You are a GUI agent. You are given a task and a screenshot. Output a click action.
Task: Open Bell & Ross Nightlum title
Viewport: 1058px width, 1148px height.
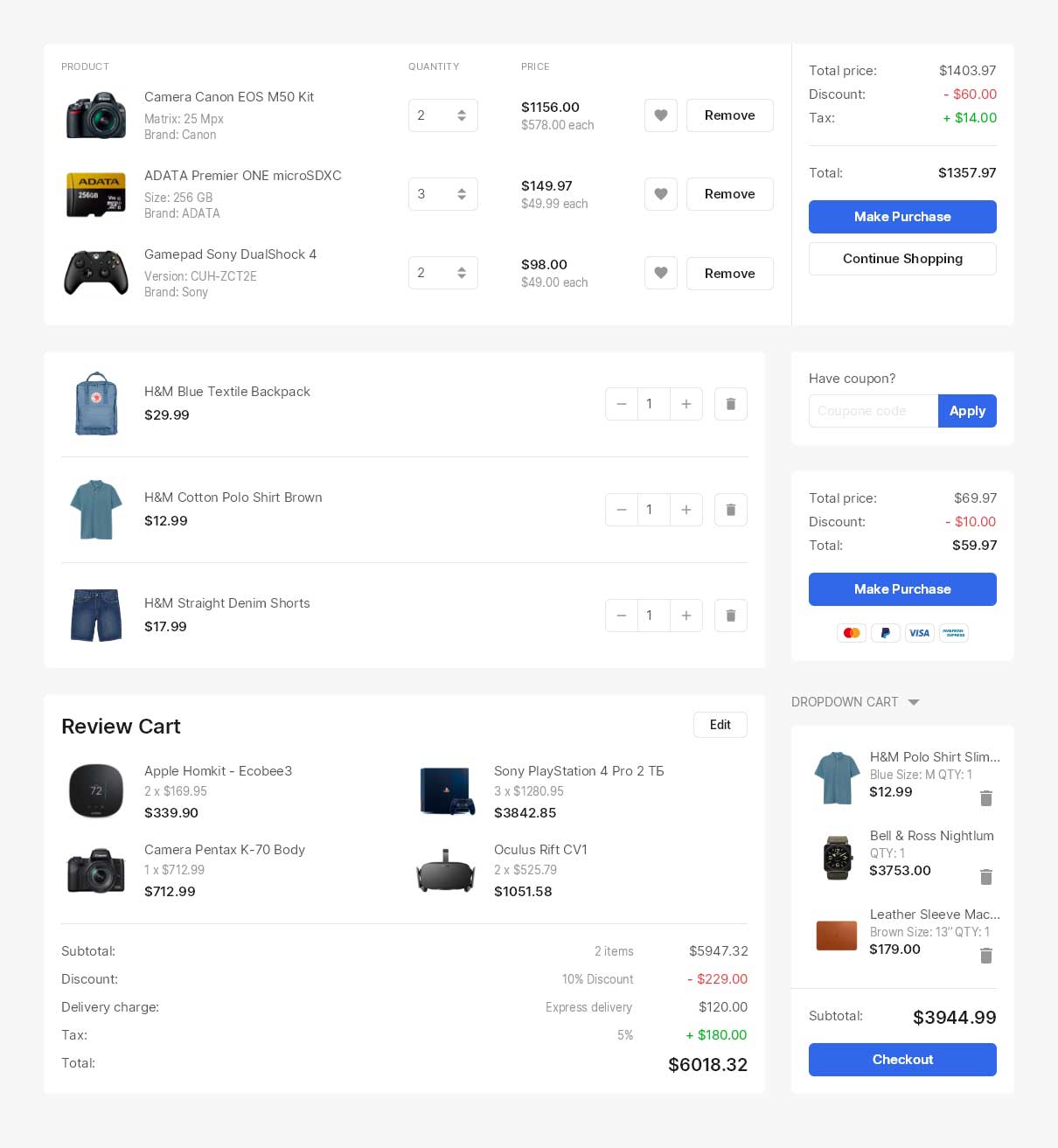pyautogui.click(x=932, y=836)
